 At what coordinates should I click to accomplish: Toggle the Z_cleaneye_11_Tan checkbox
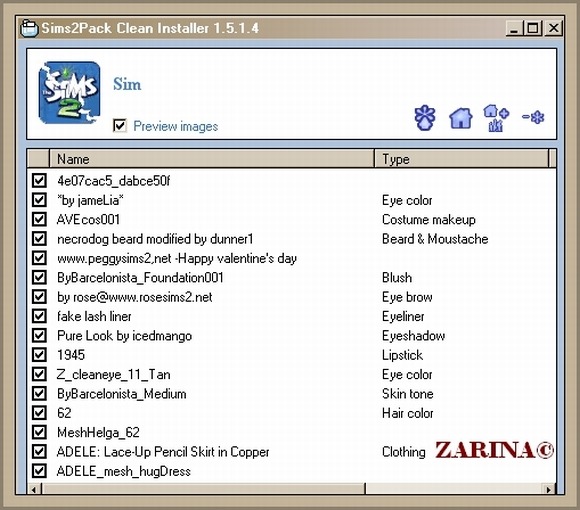[39, 374]
